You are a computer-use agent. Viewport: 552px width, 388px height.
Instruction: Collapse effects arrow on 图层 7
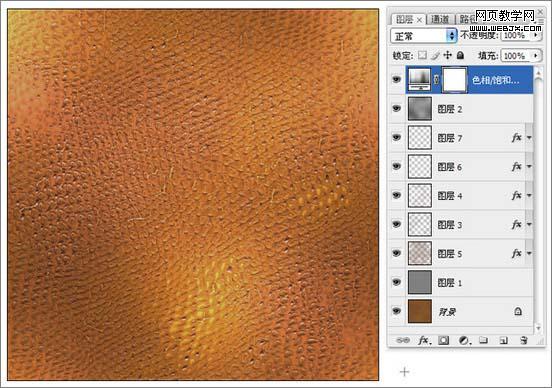click(529, 138)
